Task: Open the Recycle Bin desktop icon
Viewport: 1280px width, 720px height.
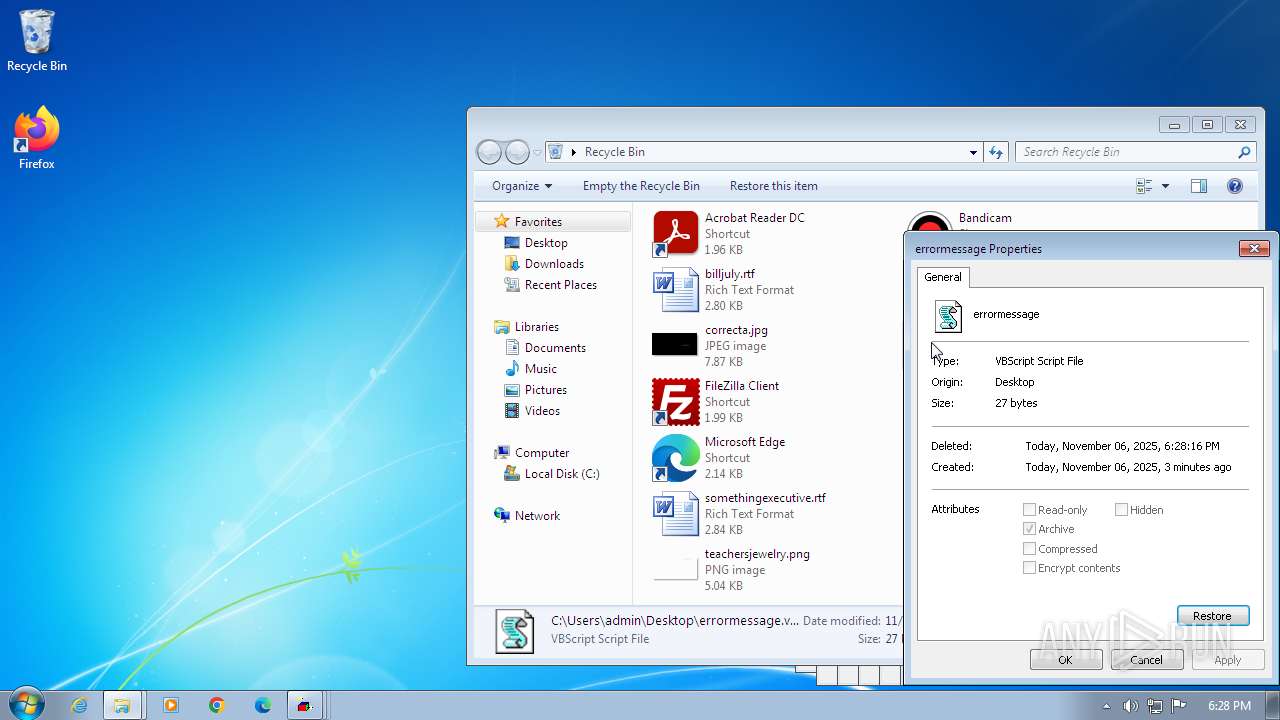Action: click(x=37, y=41)
